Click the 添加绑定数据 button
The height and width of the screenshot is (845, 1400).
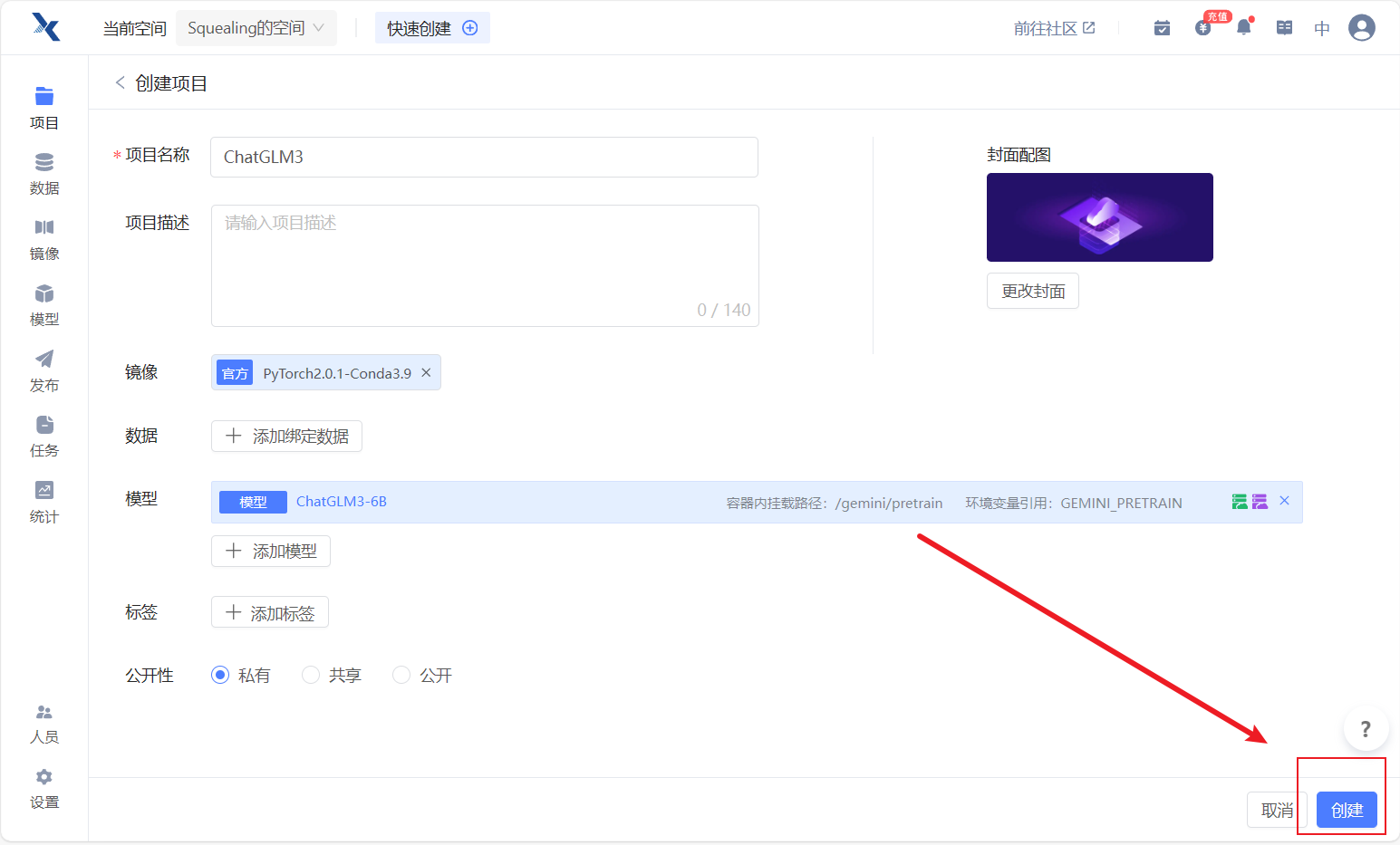click(x=286, y=436)
